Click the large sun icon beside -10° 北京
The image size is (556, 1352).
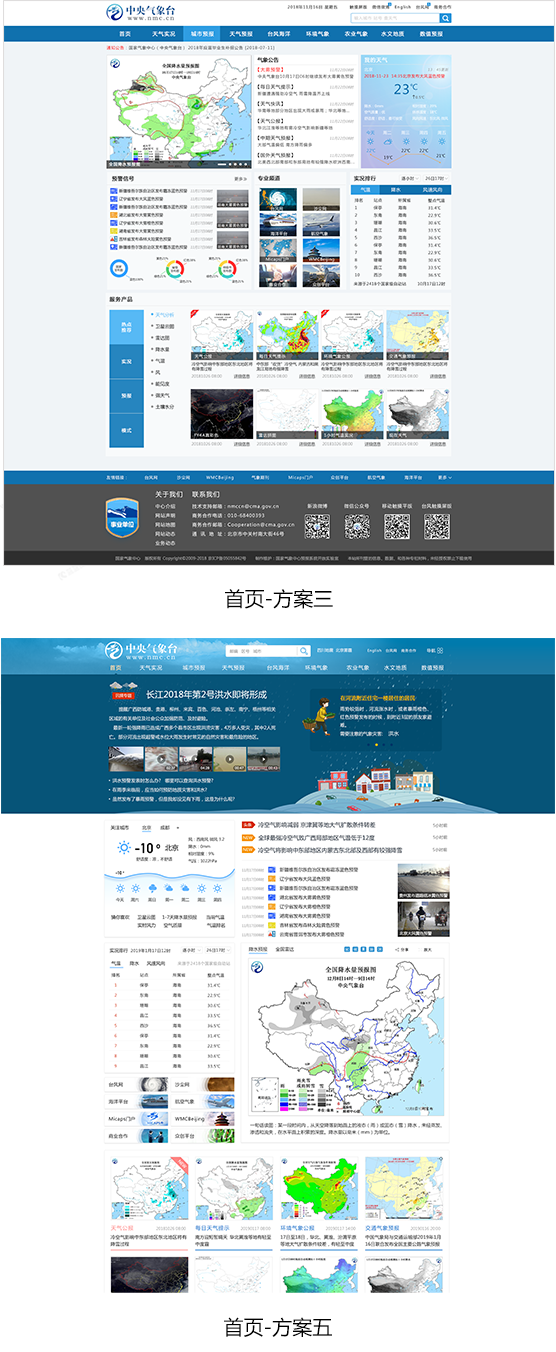[123, 848]
